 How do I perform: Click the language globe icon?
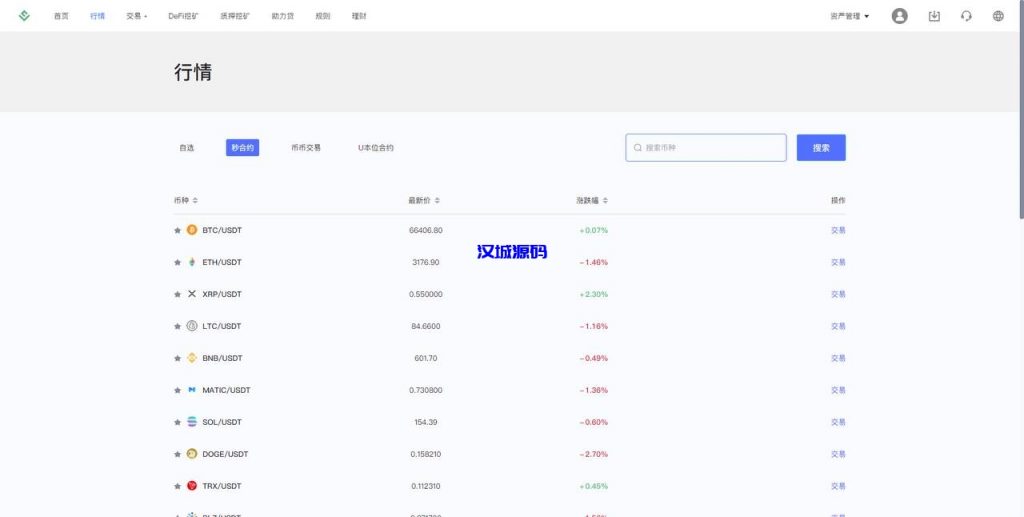tap(998, 16)
